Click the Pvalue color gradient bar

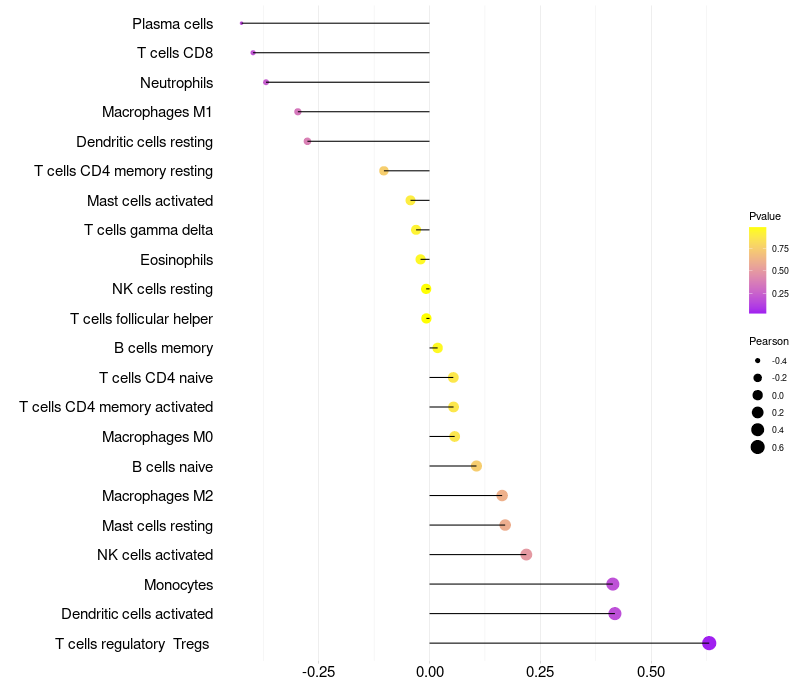click(x=758, y=270)
